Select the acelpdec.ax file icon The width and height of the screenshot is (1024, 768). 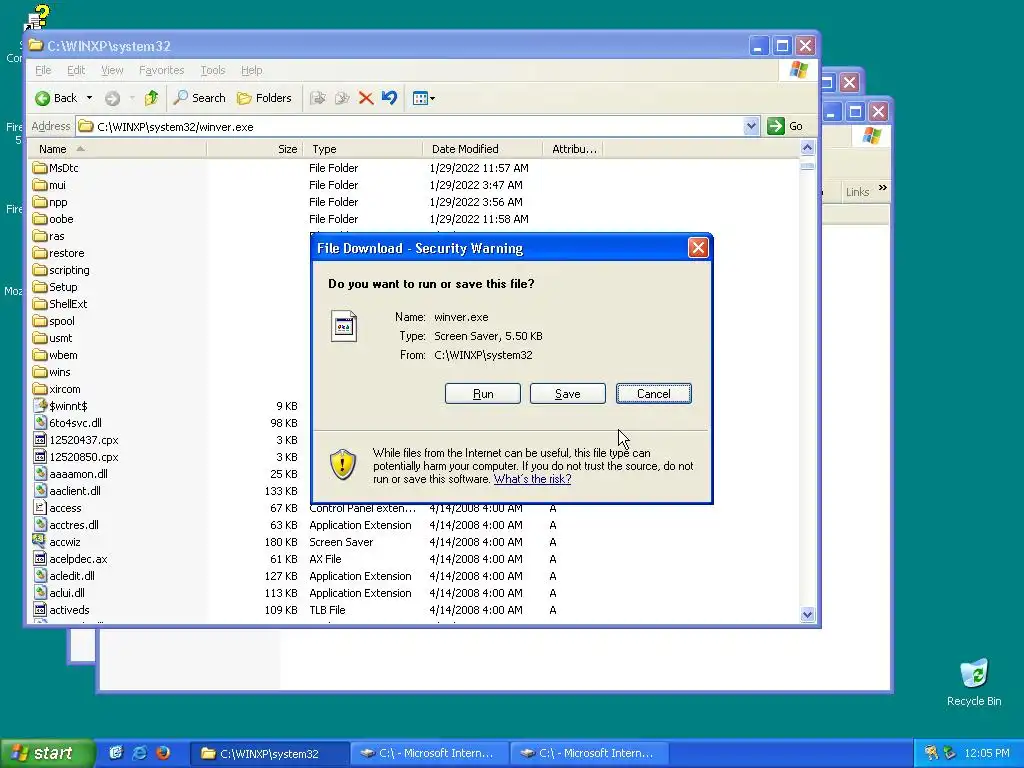pyautogui.click(x=40, y=558)
